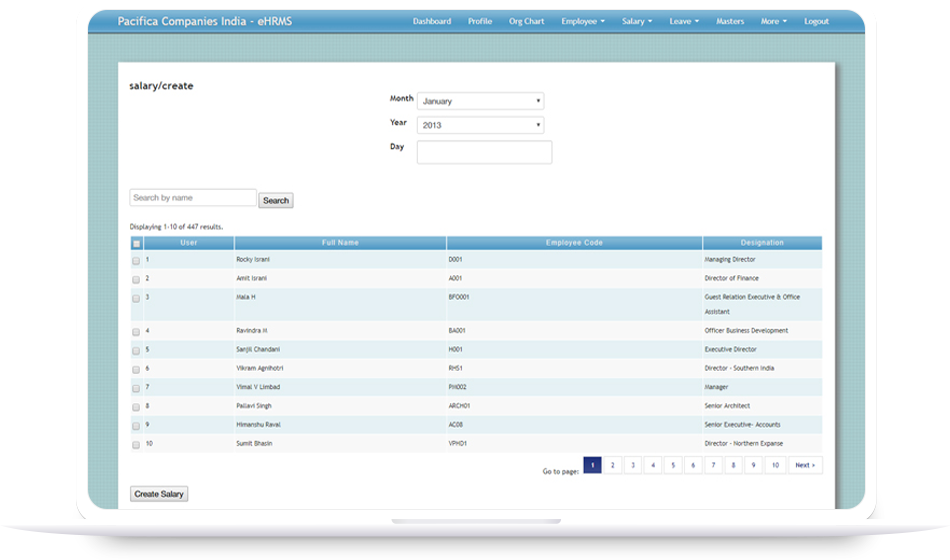The image size is (950, 560).
Task: Expand the More menu in top bar
Action: click(x=773, y=21)
